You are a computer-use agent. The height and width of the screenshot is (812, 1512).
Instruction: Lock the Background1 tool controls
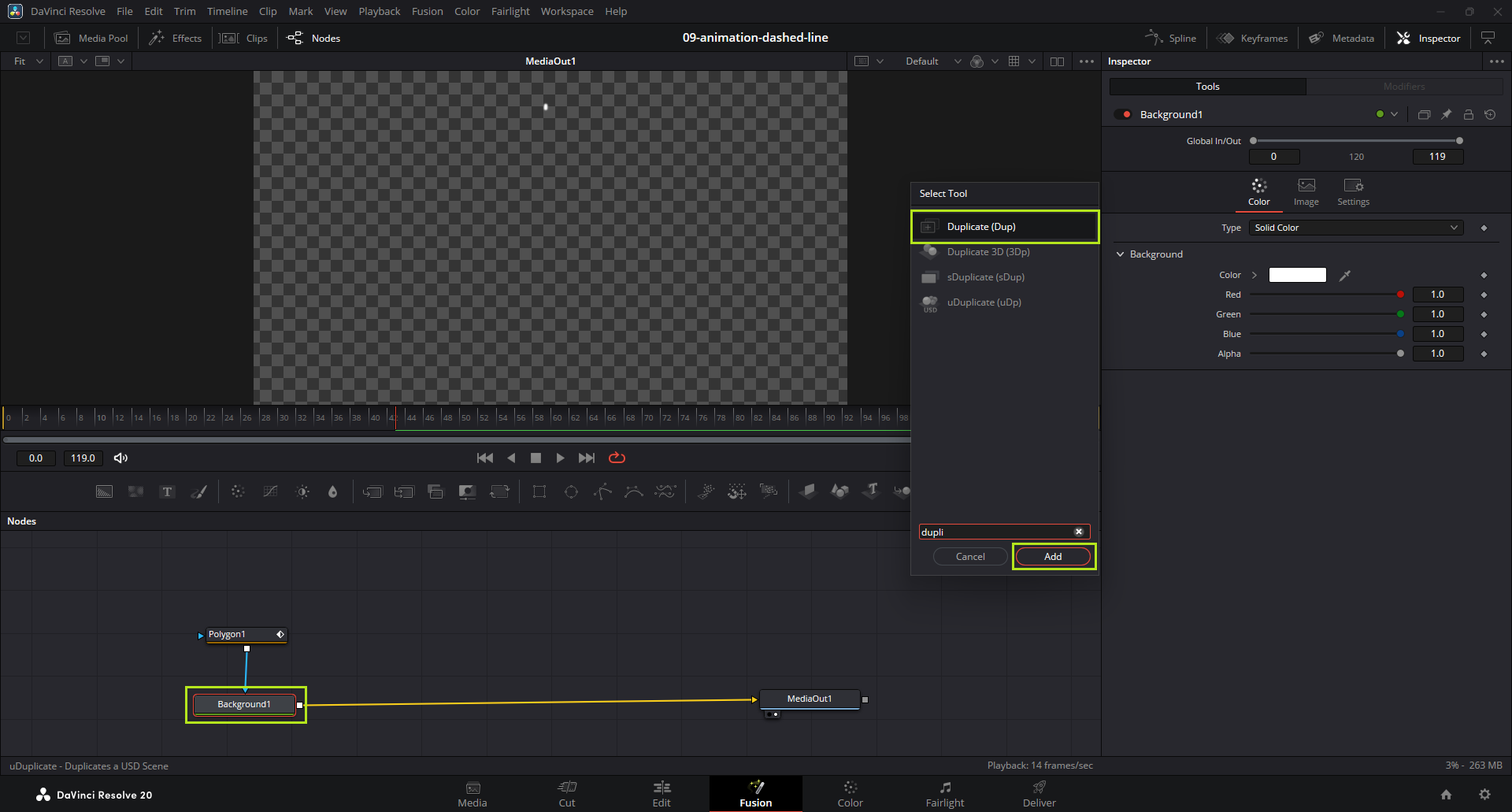click(x=1469, y=114)
